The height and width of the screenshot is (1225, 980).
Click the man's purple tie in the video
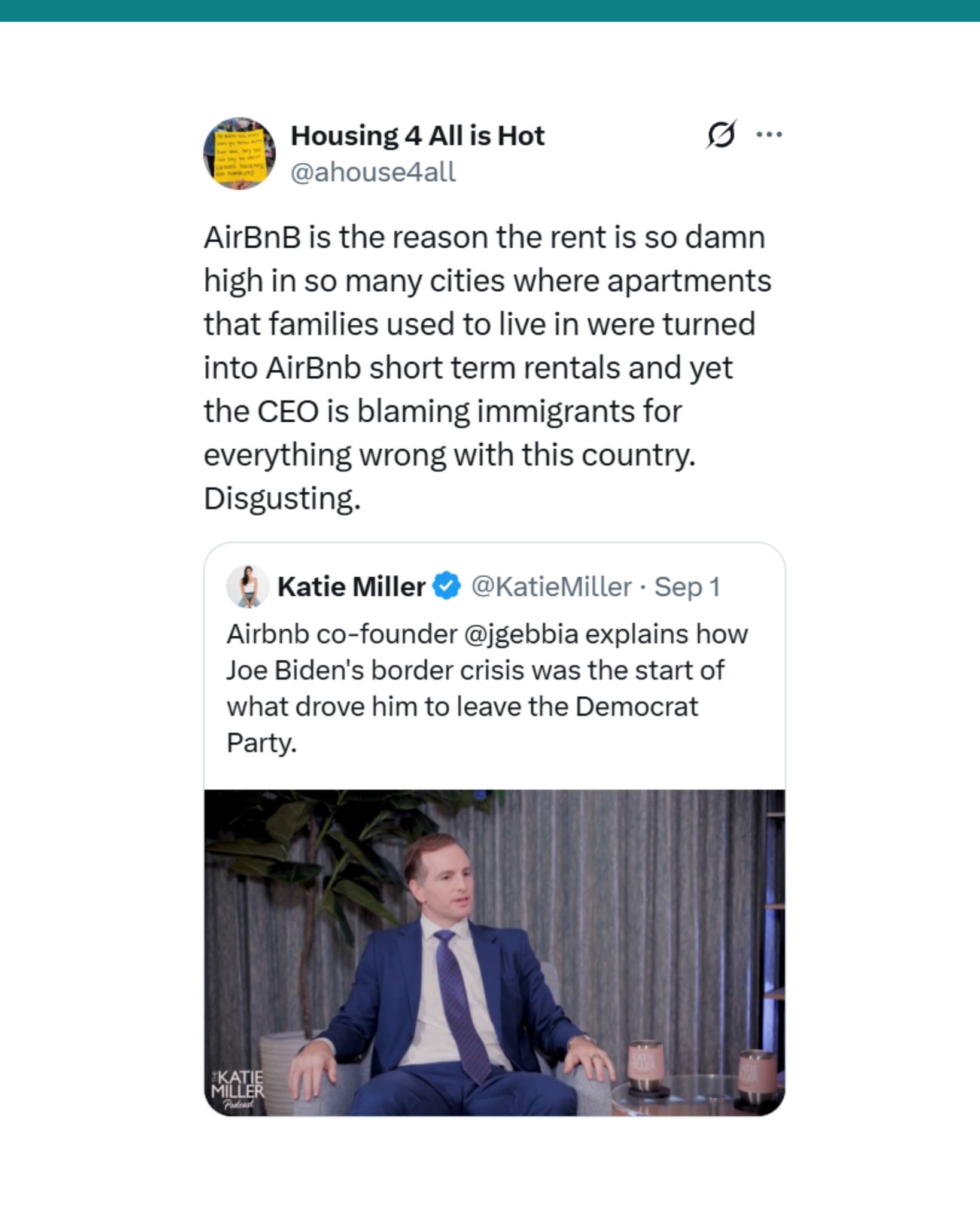tap(458, 1005)
